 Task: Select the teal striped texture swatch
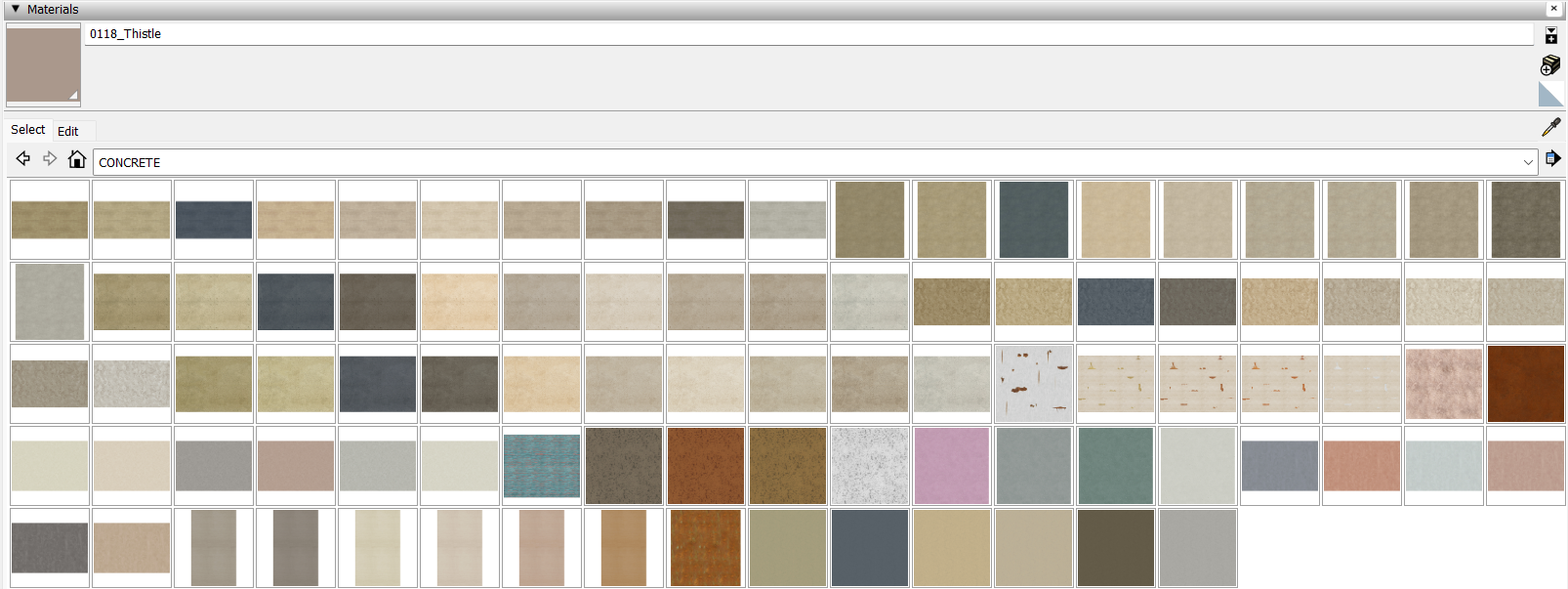click(542, 466)
